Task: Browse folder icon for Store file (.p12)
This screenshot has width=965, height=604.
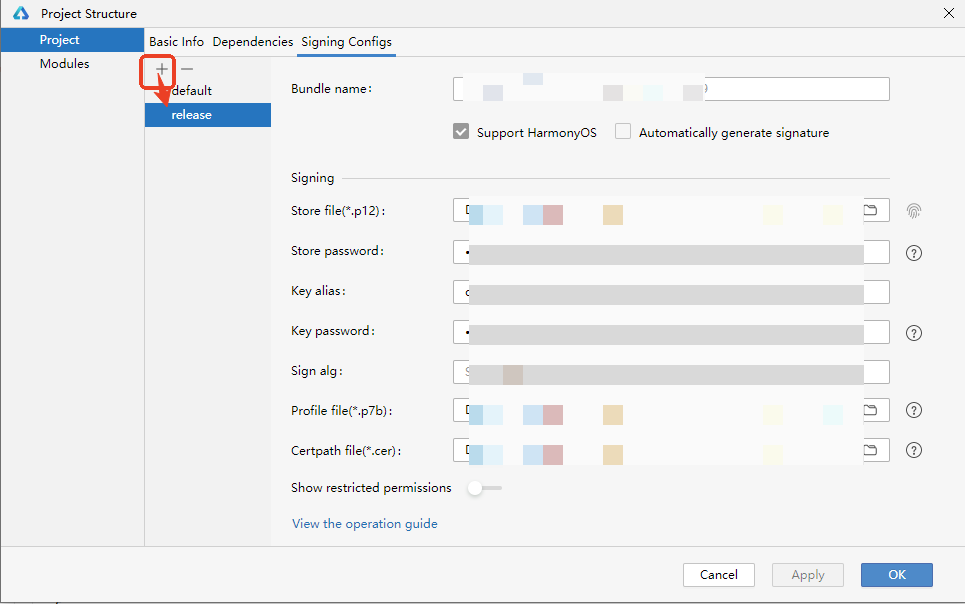Action: coord(870,211)
